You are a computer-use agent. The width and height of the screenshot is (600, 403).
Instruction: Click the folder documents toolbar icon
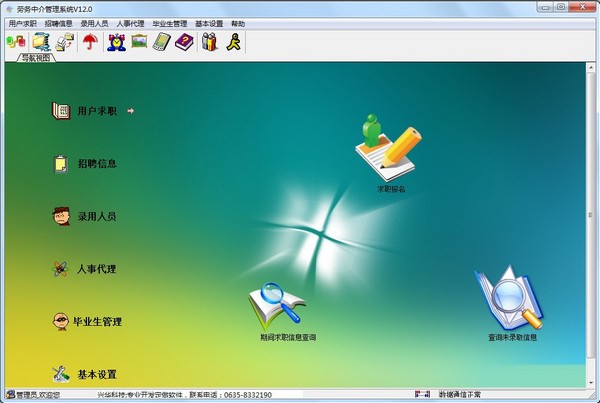[x=41, y=41]
